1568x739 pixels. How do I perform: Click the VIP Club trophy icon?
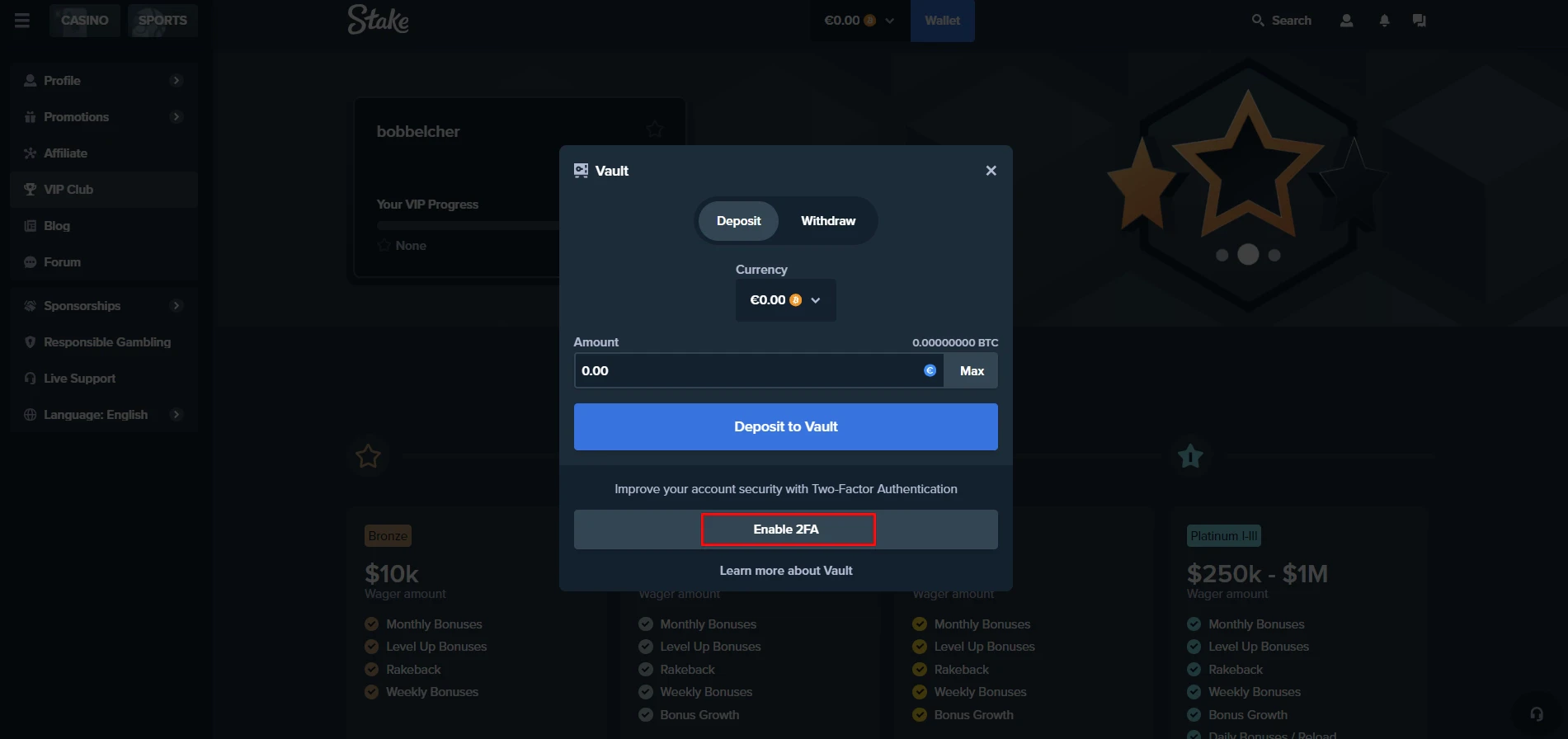point(31,189)
